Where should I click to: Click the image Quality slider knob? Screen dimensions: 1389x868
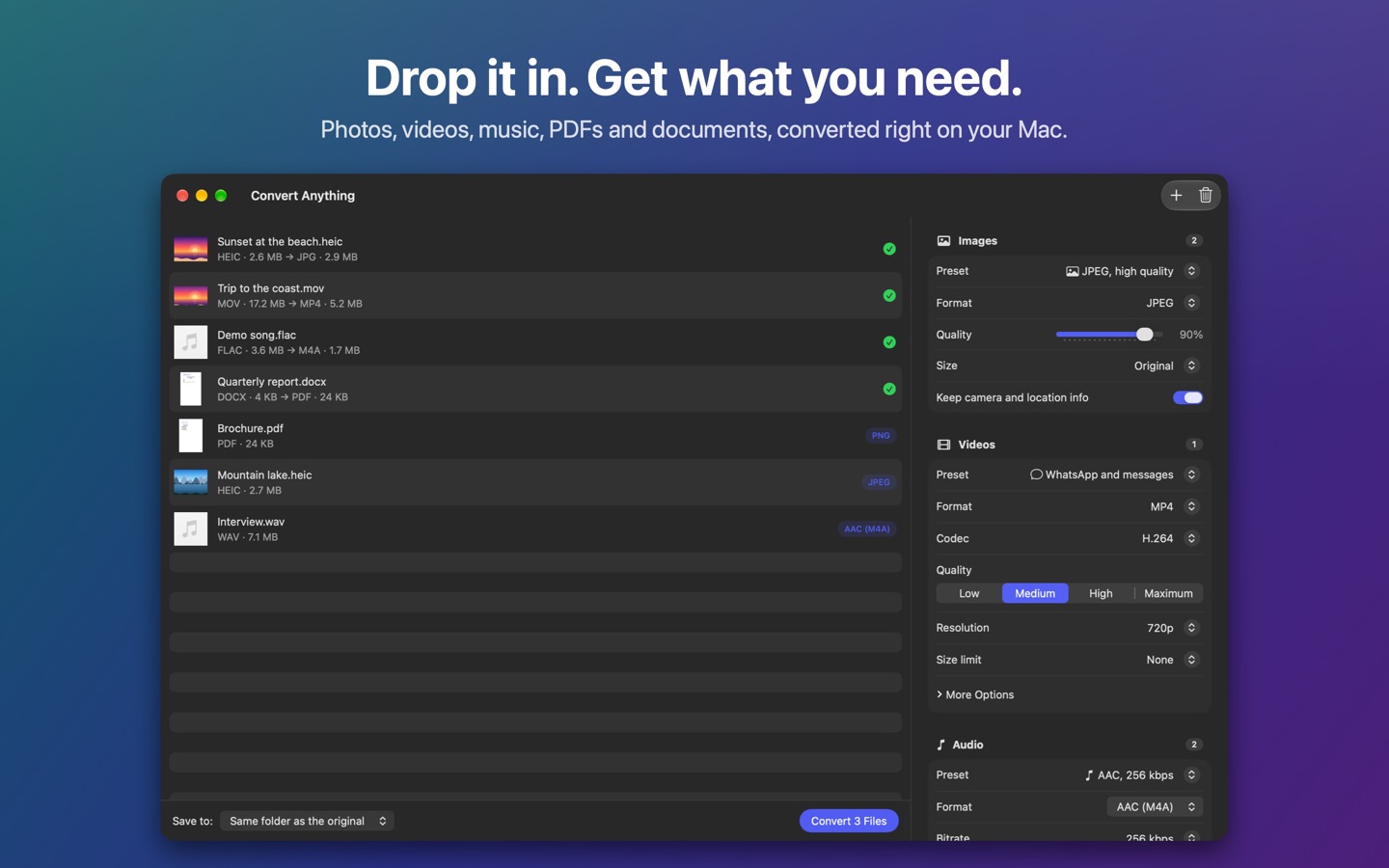(x=1144, y=335)
